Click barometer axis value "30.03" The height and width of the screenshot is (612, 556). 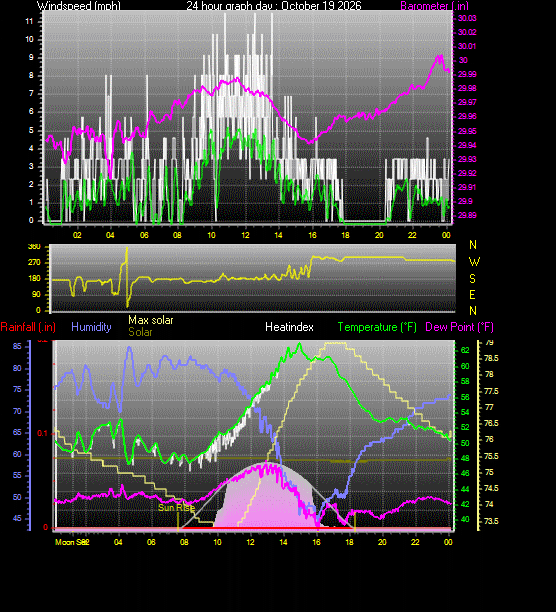coord(467,18)
